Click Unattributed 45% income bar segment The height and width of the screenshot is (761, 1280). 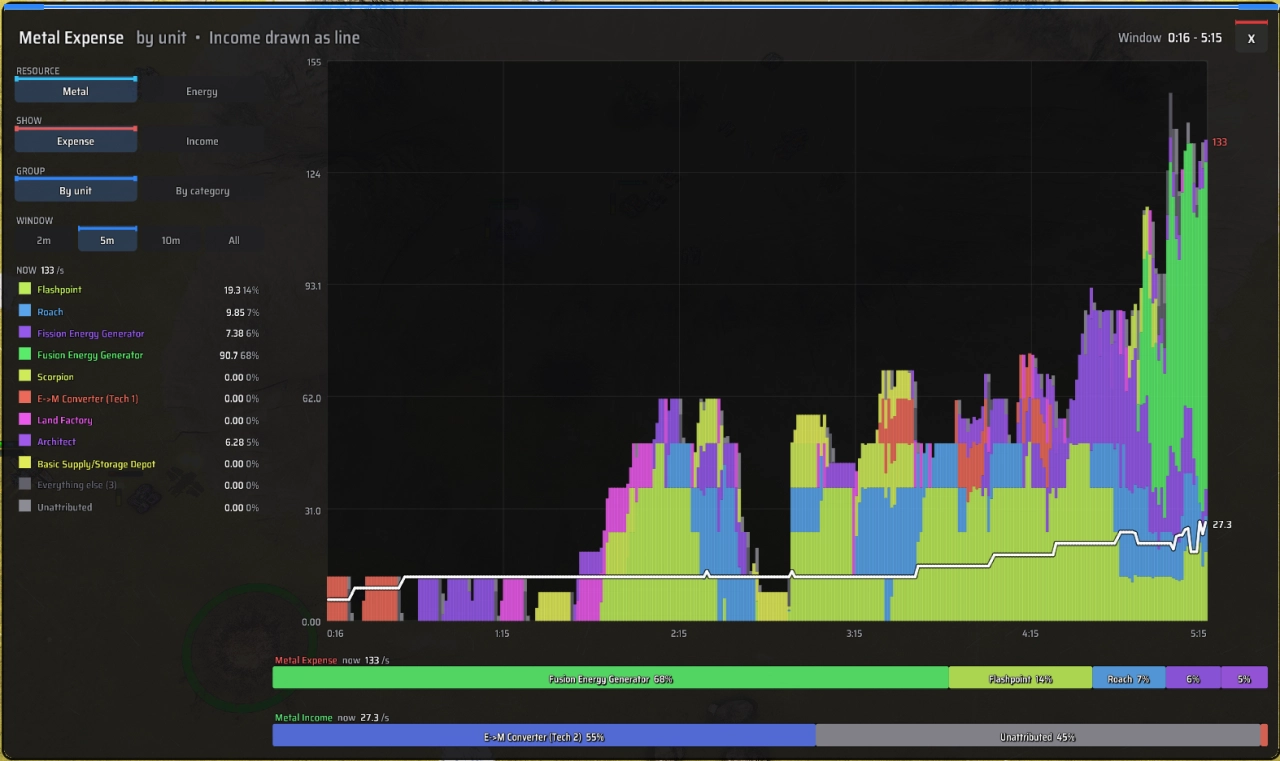click(x=1038, y=736)
